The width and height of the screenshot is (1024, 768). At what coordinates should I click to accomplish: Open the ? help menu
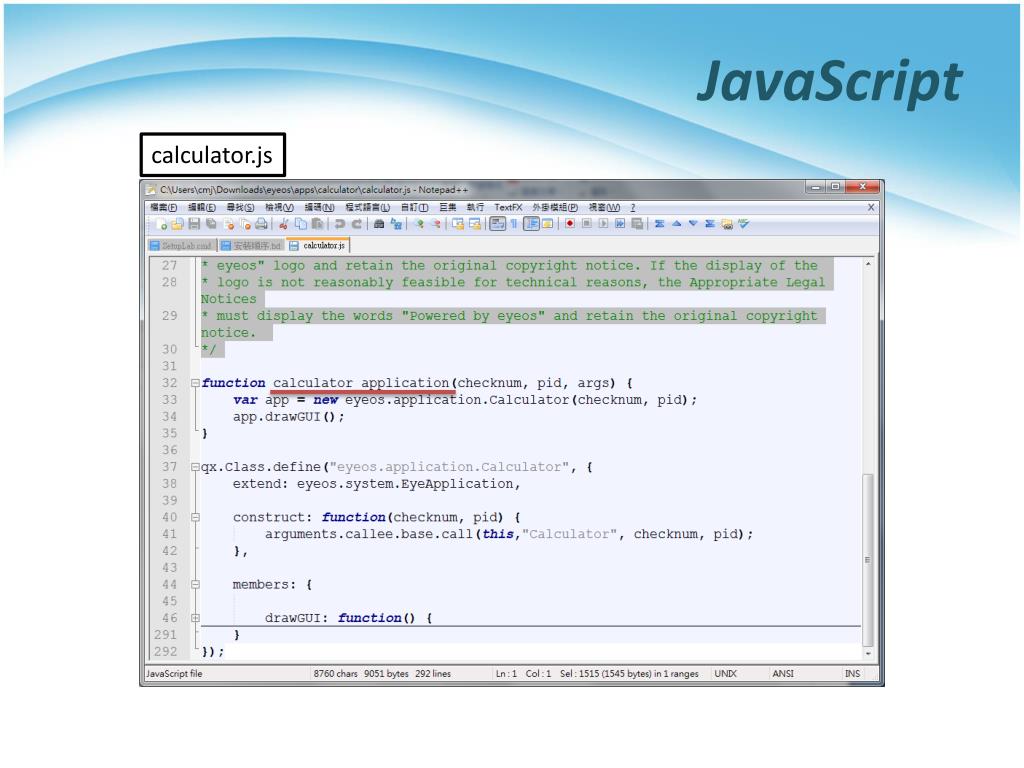point(632,207)
